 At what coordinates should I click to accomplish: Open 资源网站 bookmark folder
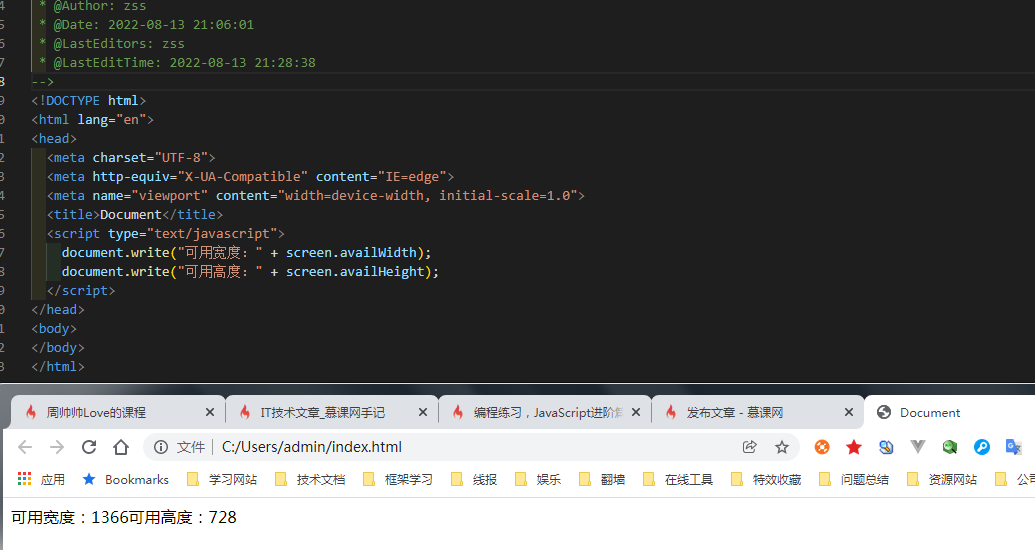tap(941, 479)
